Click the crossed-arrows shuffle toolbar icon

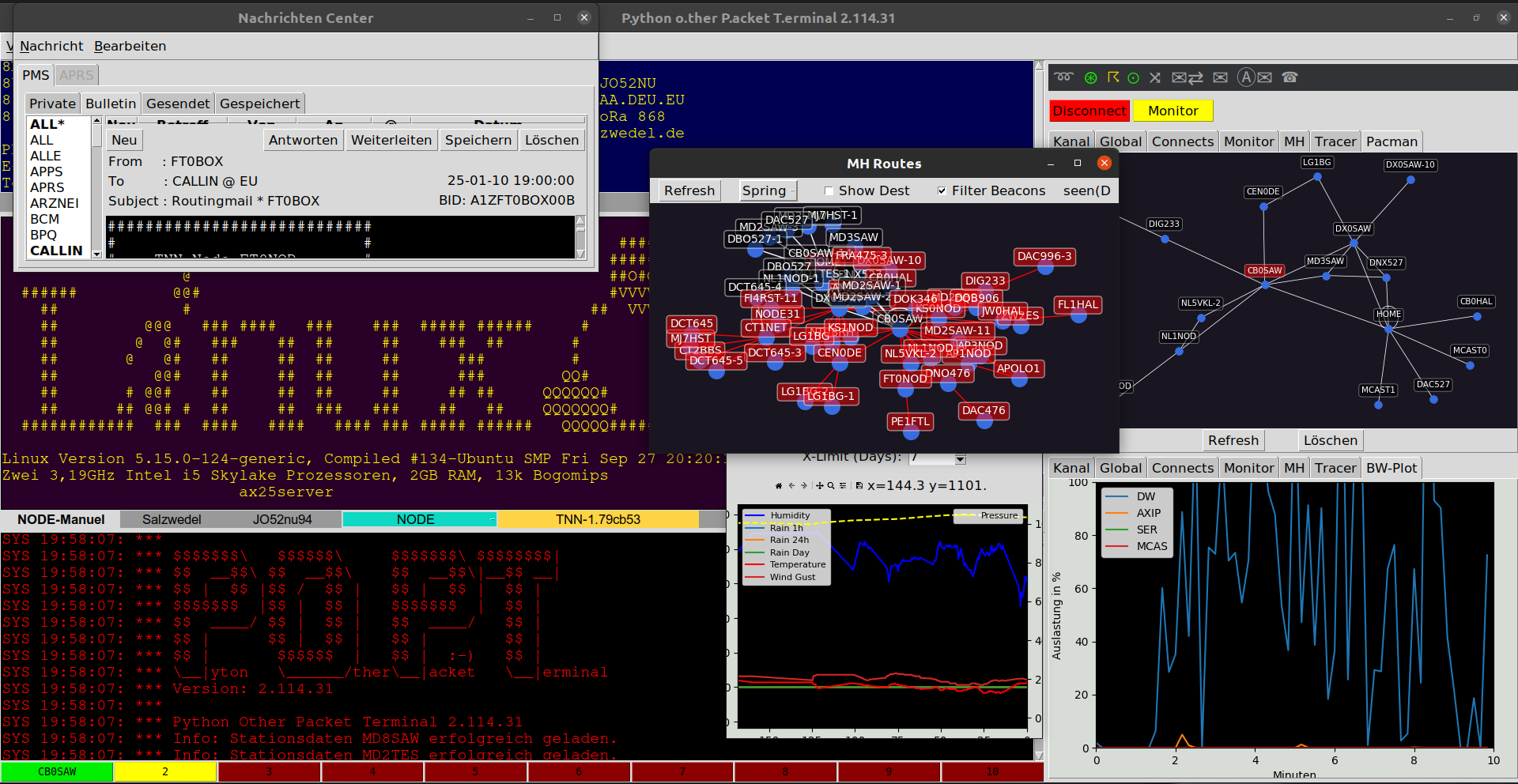[x=1155, y=77]
